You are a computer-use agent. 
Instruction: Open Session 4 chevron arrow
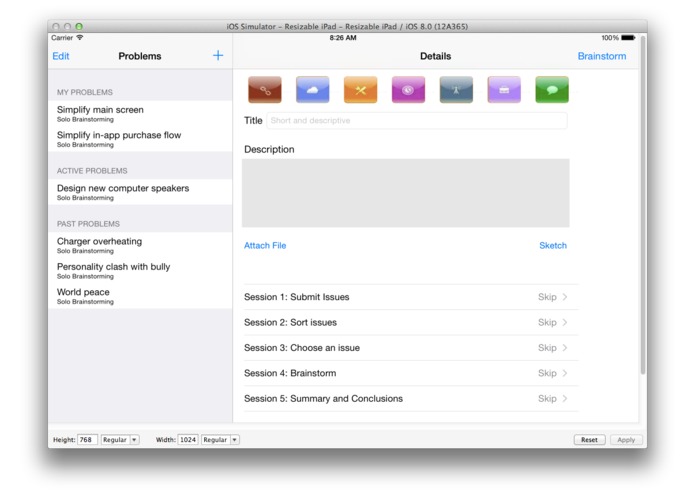coord(565,373)
